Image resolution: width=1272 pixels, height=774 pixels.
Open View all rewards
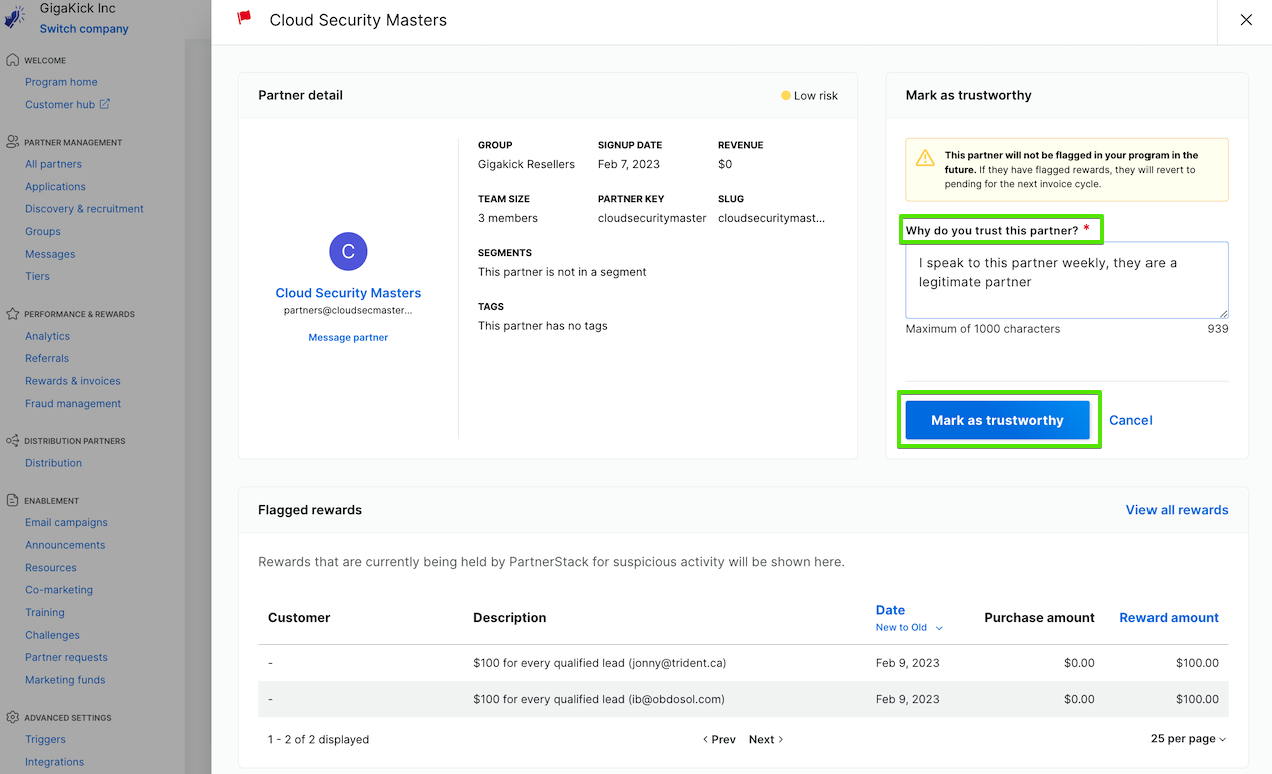tap(1176, 509)
